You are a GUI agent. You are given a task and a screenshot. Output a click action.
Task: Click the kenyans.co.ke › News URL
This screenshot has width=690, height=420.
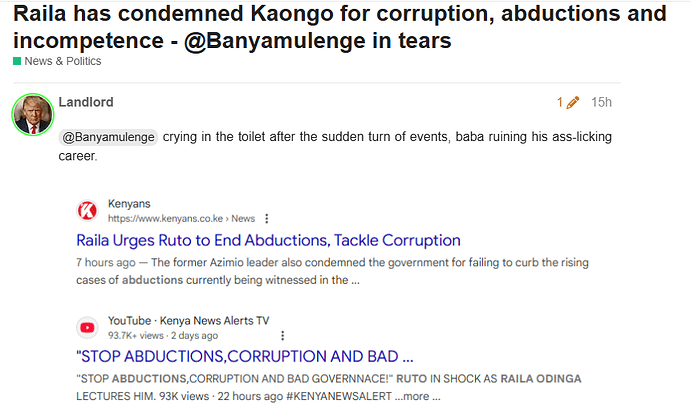181,218
